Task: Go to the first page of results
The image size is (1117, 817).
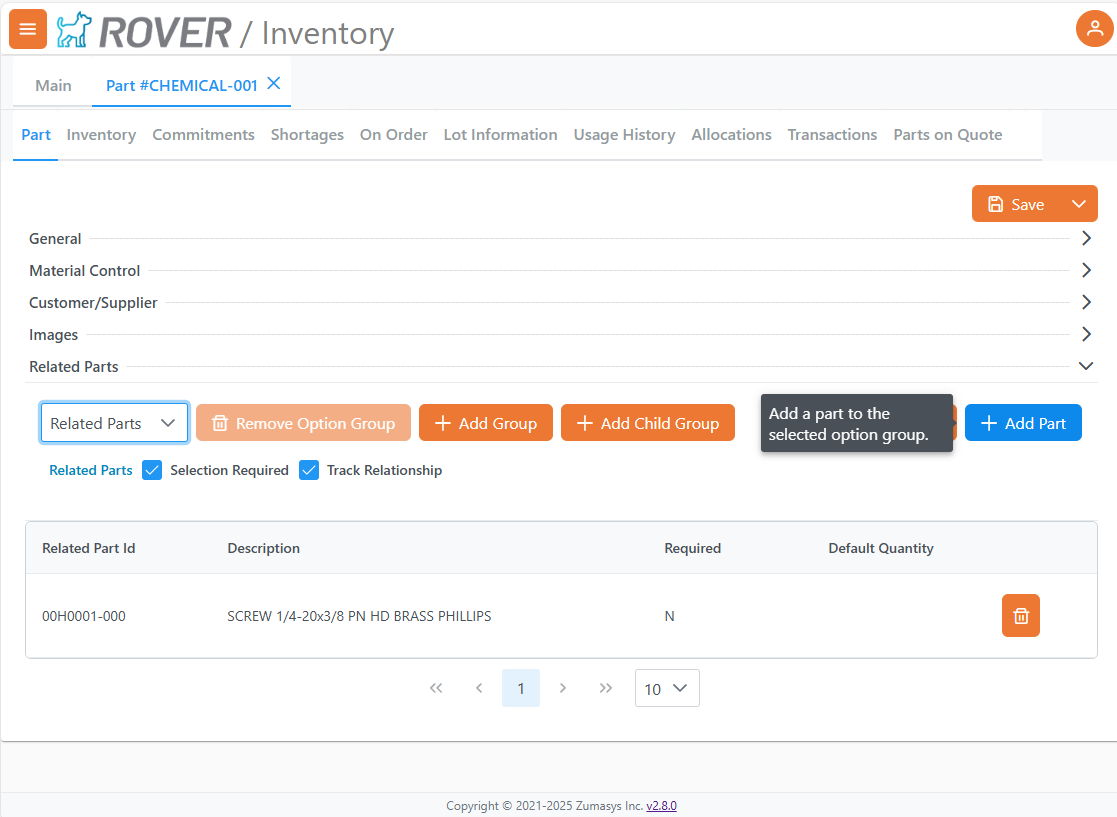Action: point(436,688)
